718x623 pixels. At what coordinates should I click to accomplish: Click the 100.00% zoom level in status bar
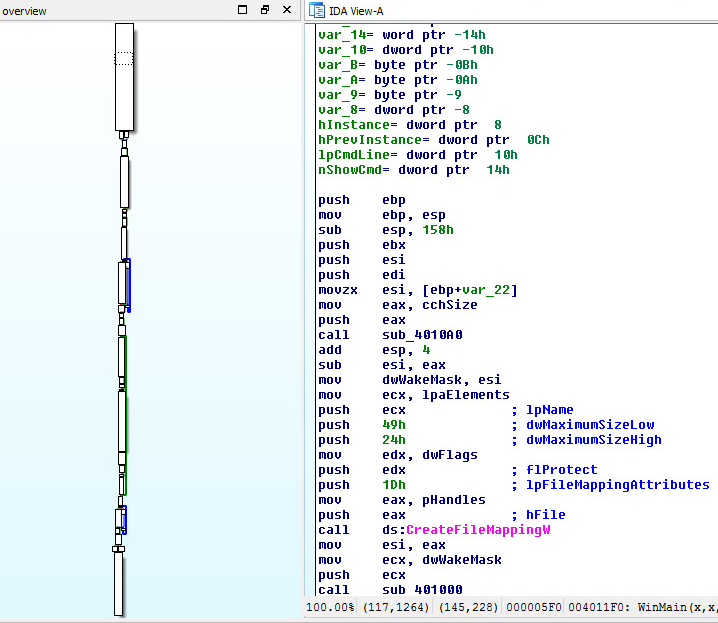(330, 607)
